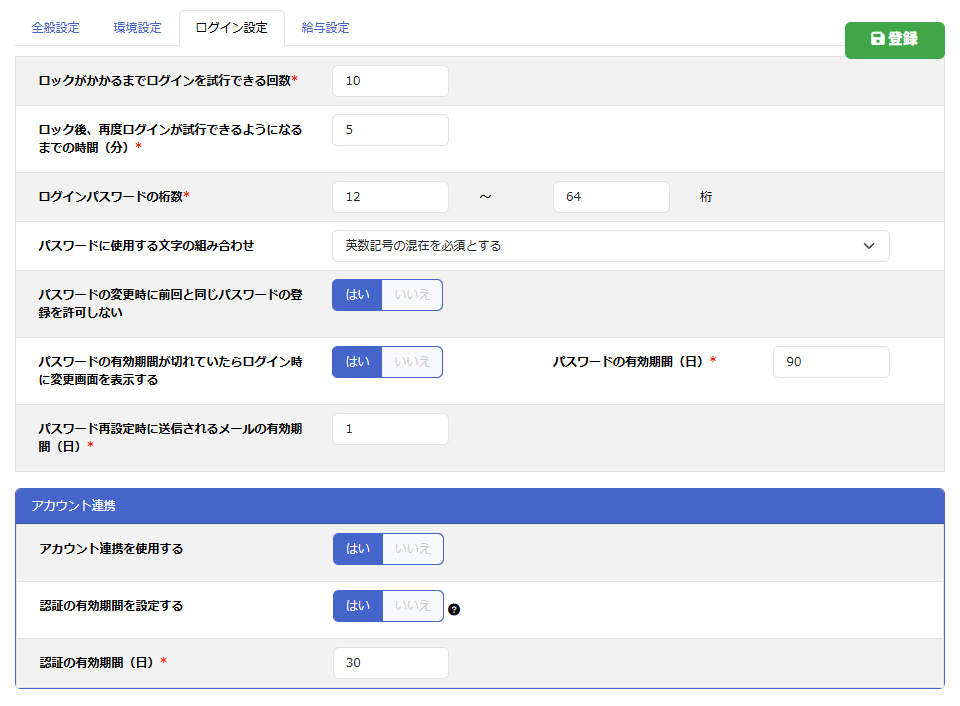Click the reset mail validity days field
Viewport: 960px width, 706px height.
[390, 429]
